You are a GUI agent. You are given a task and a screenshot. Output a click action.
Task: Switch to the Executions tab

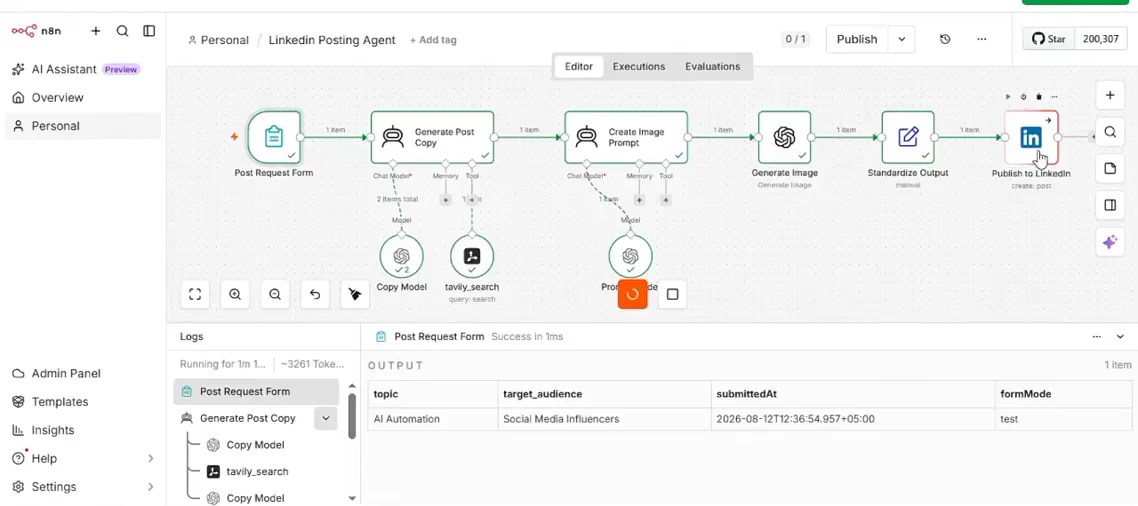point(639,66)
